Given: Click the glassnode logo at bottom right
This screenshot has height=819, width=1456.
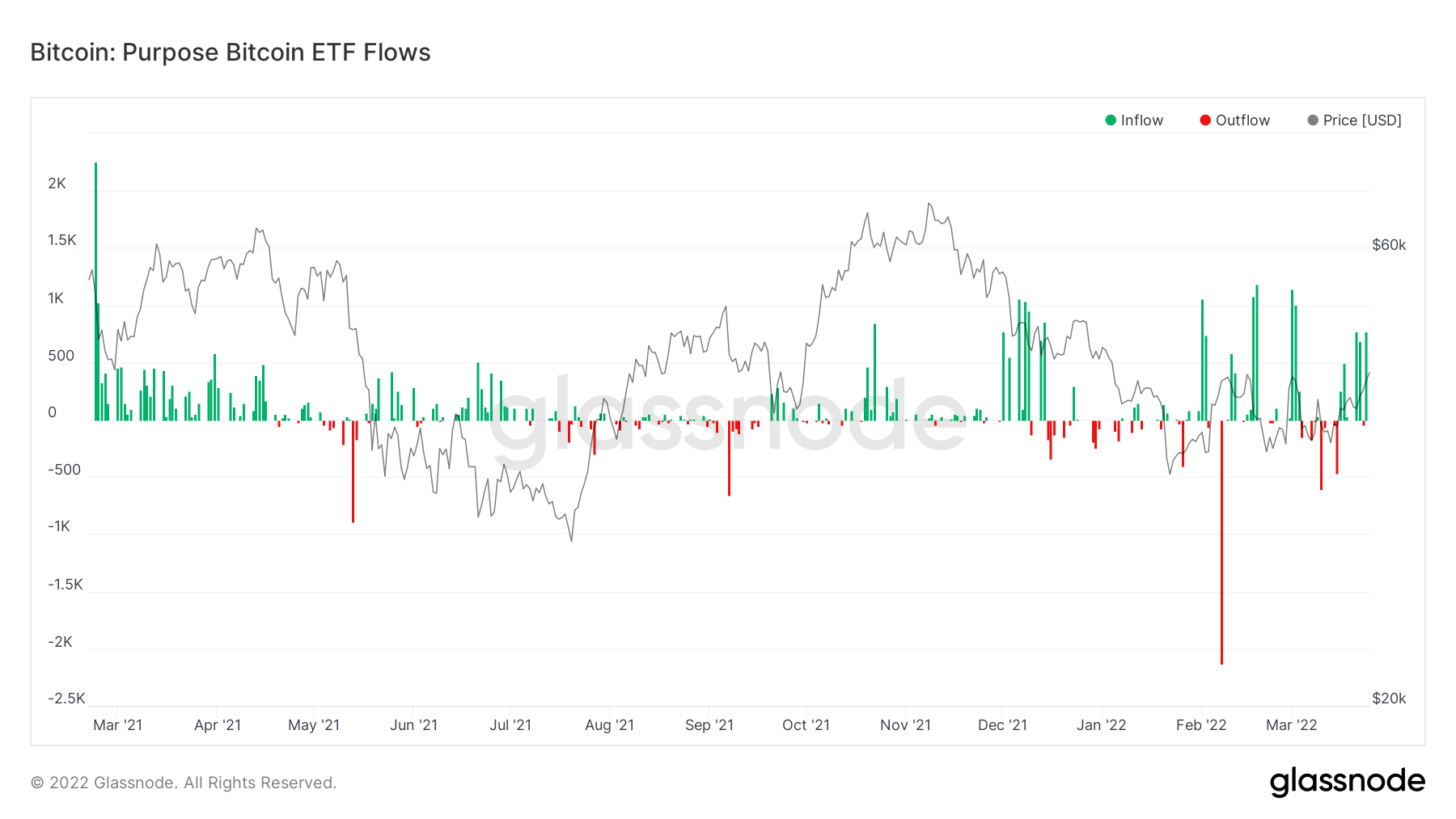Looking at the screenshot, I should (x=1347, y=781).
